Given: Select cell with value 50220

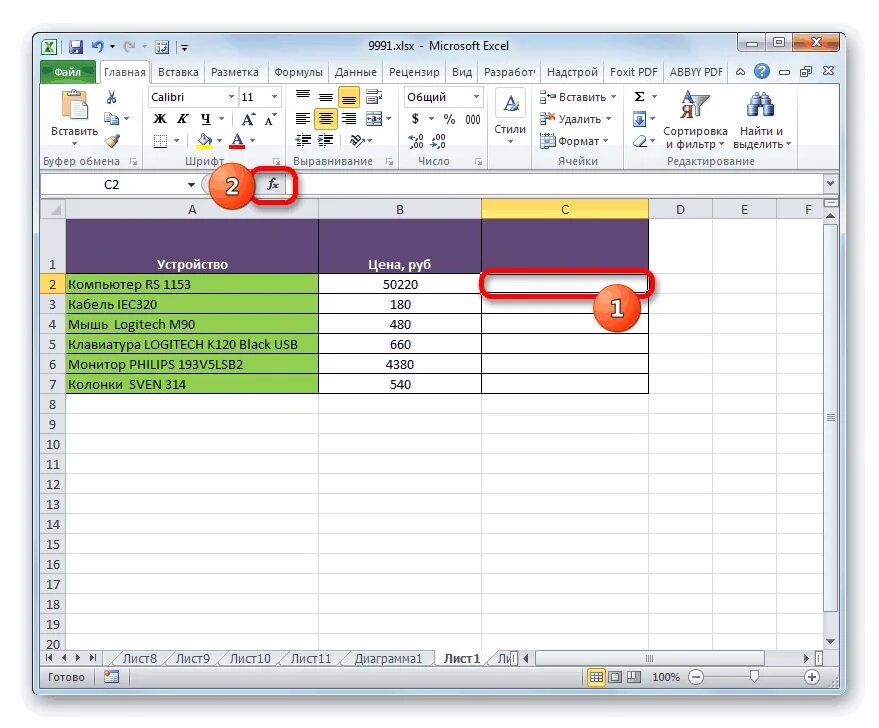Looking at the screenshot, I should (x=400, y=284).
